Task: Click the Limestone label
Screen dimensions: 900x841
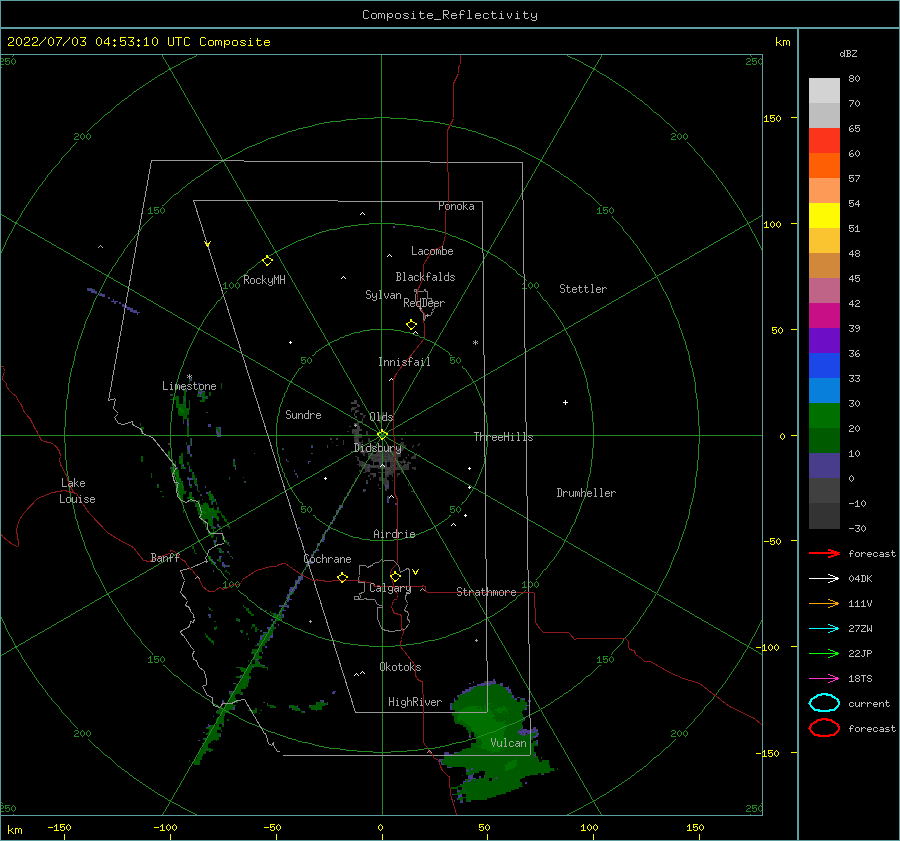Action: click(189, 386)
